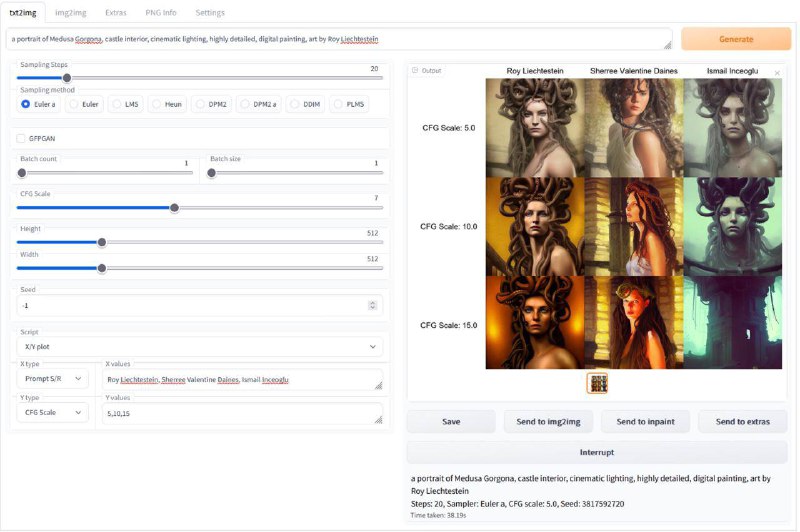This screenshot has height=532, width=800.
Task: Click the Width slider handle
Action: 102,268
